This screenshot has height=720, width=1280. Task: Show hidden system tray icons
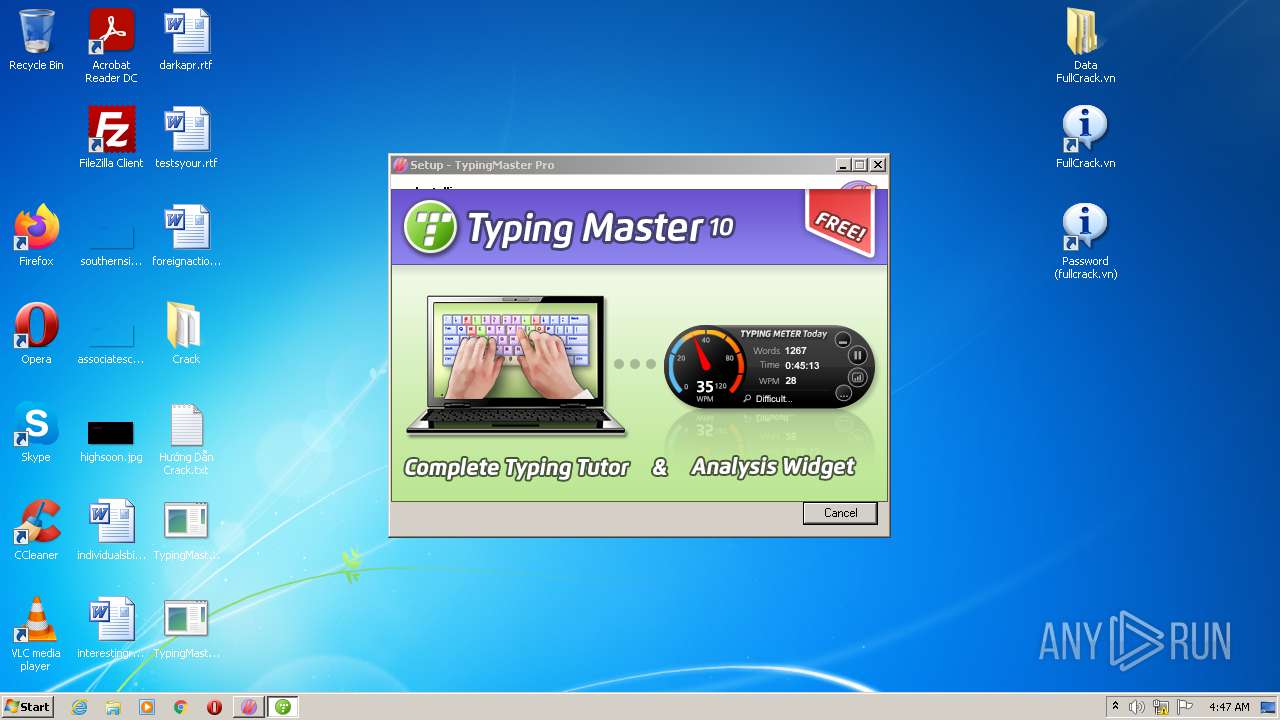point(1115,707)
